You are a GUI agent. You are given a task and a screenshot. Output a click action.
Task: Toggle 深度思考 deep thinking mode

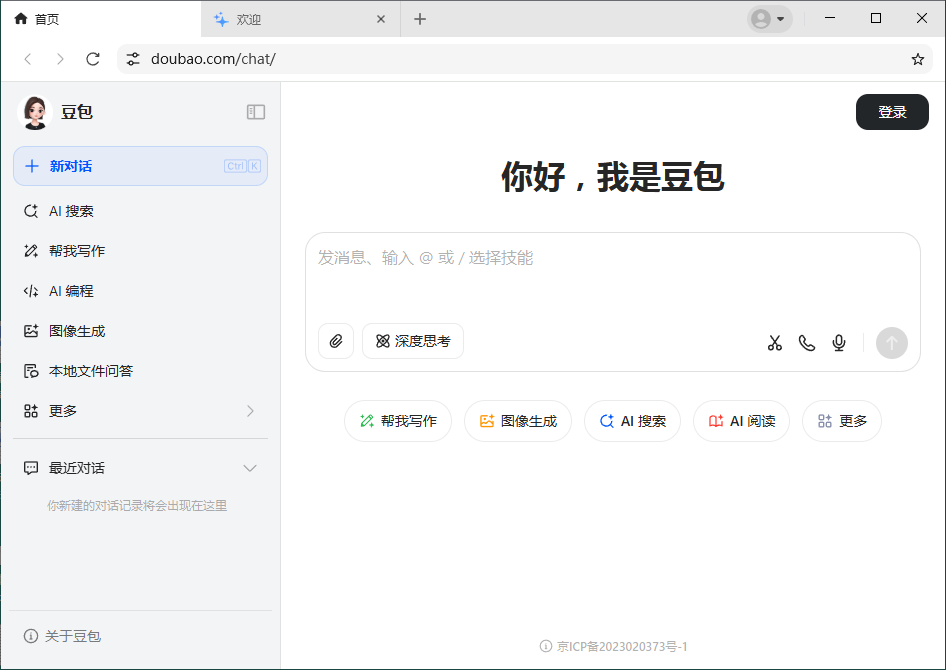coord(413,341)
